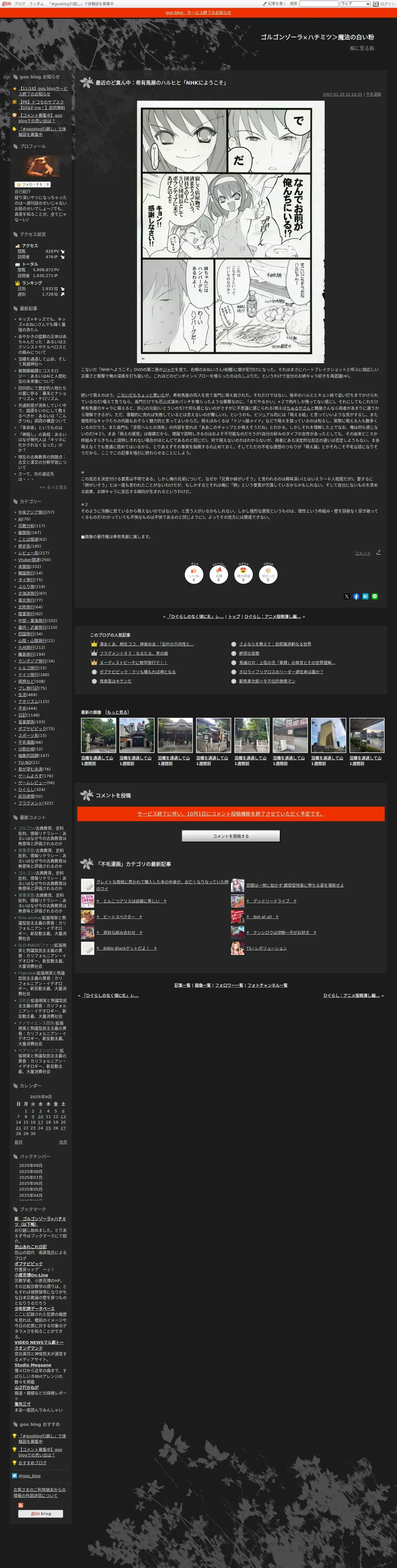397x1568 pixels.
Task: Click the Twitter bird icon in sidebar
Action: coord(15,1475)
